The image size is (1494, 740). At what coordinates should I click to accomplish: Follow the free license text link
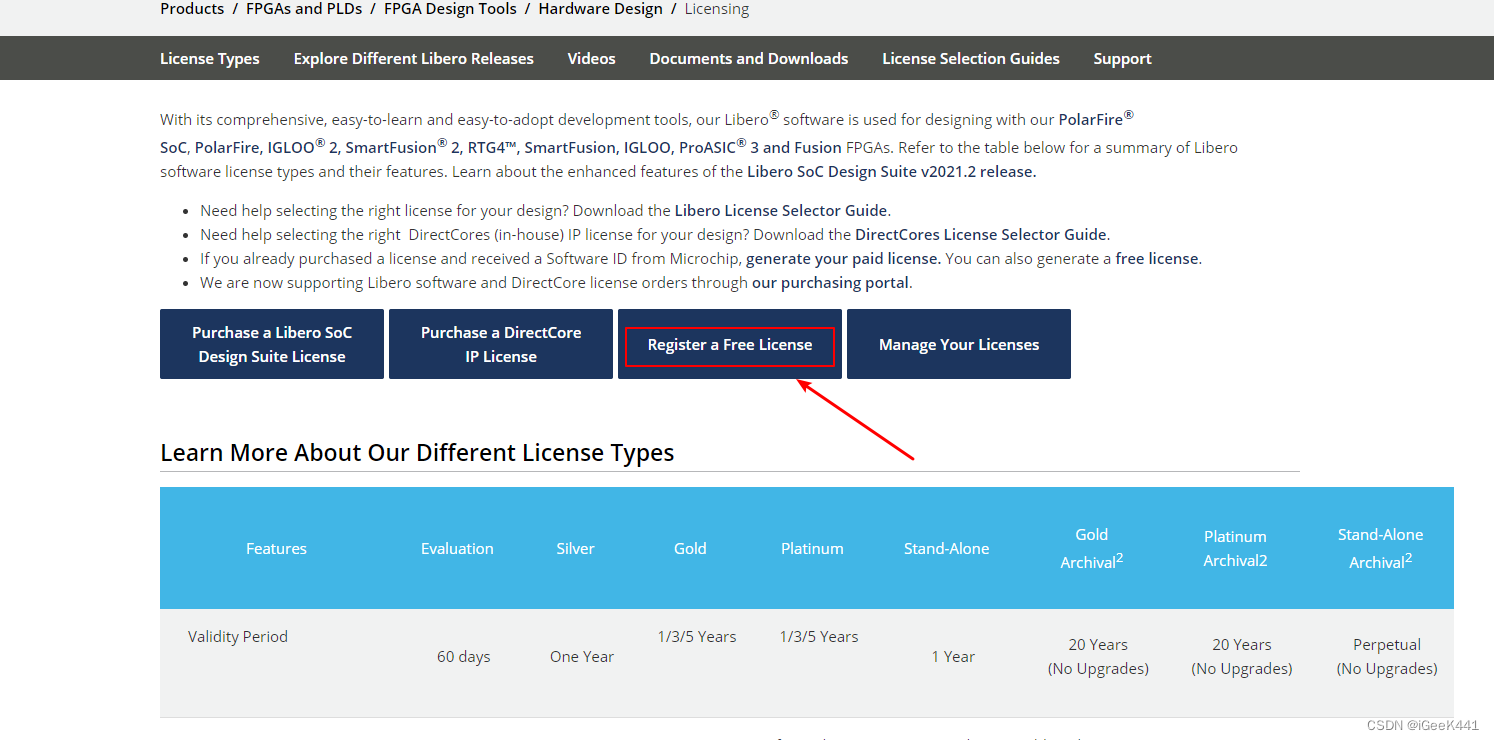[1157, 259]
